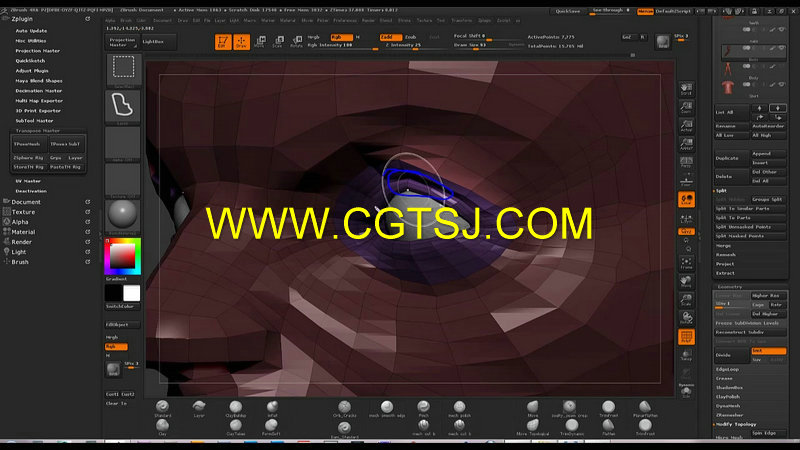Open LightBox
Image resolution: width=800 pixels, height=450 pixels.
pos(158,42)
